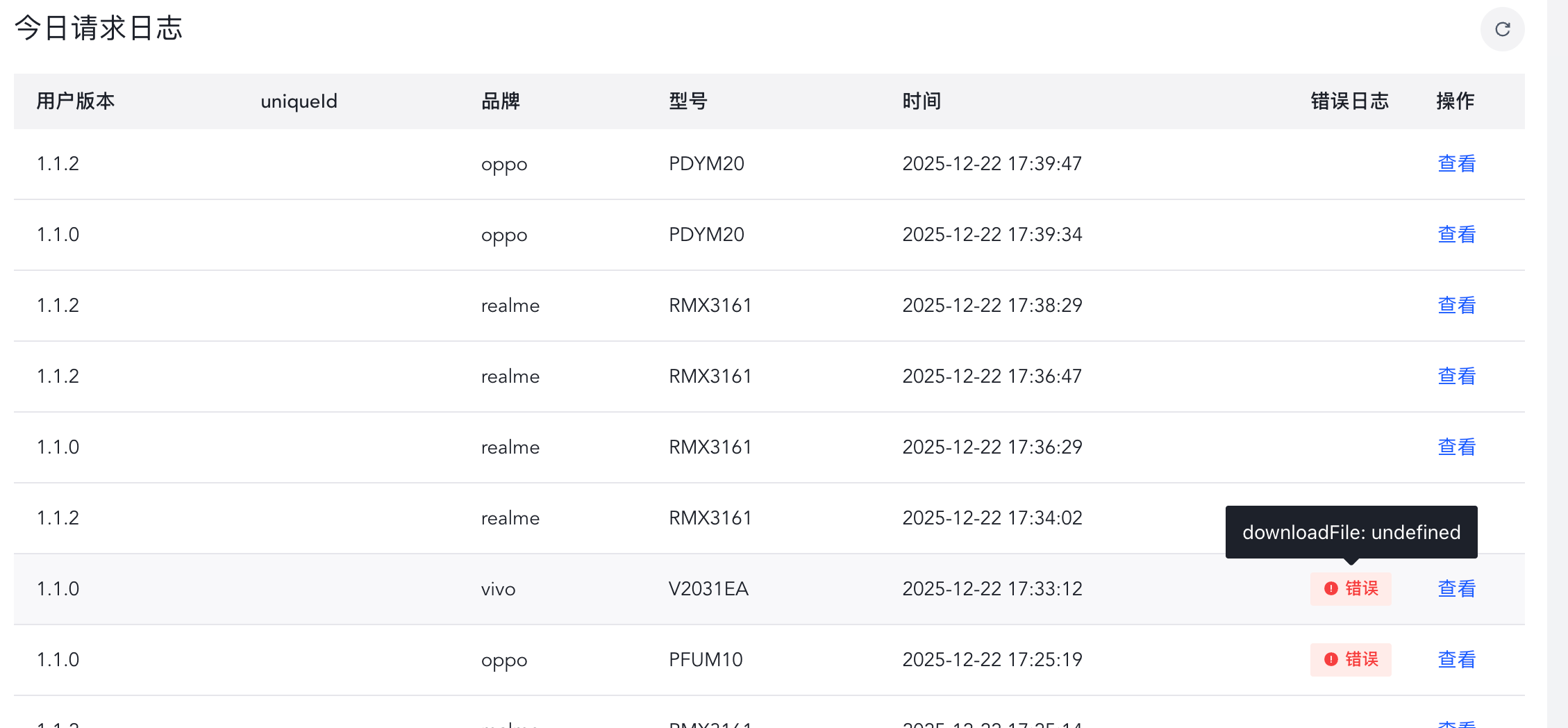The image size is (1568, 728).
Task: Click the refresh icon button
Action: [1502, 29]
